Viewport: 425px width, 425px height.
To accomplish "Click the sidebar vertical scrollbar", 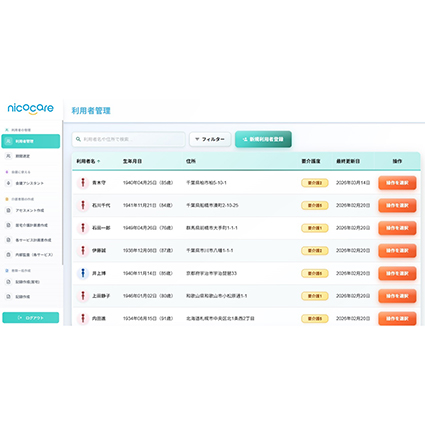I will (x=62, y=193).
